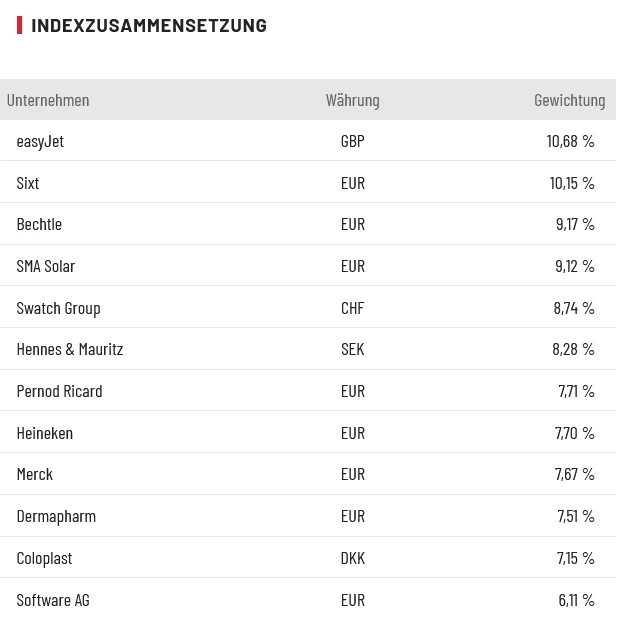Select Merck in the index table

coord(35,474)
